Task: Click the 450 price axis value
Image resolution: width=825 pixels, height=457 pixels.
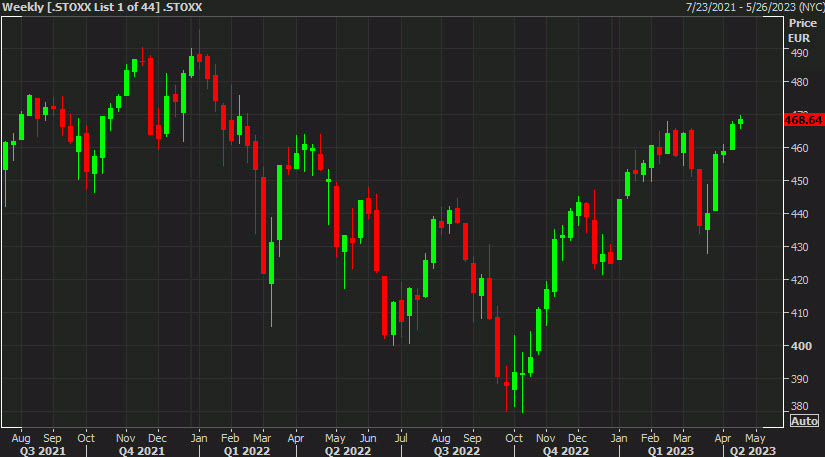Action: (799, 181)
